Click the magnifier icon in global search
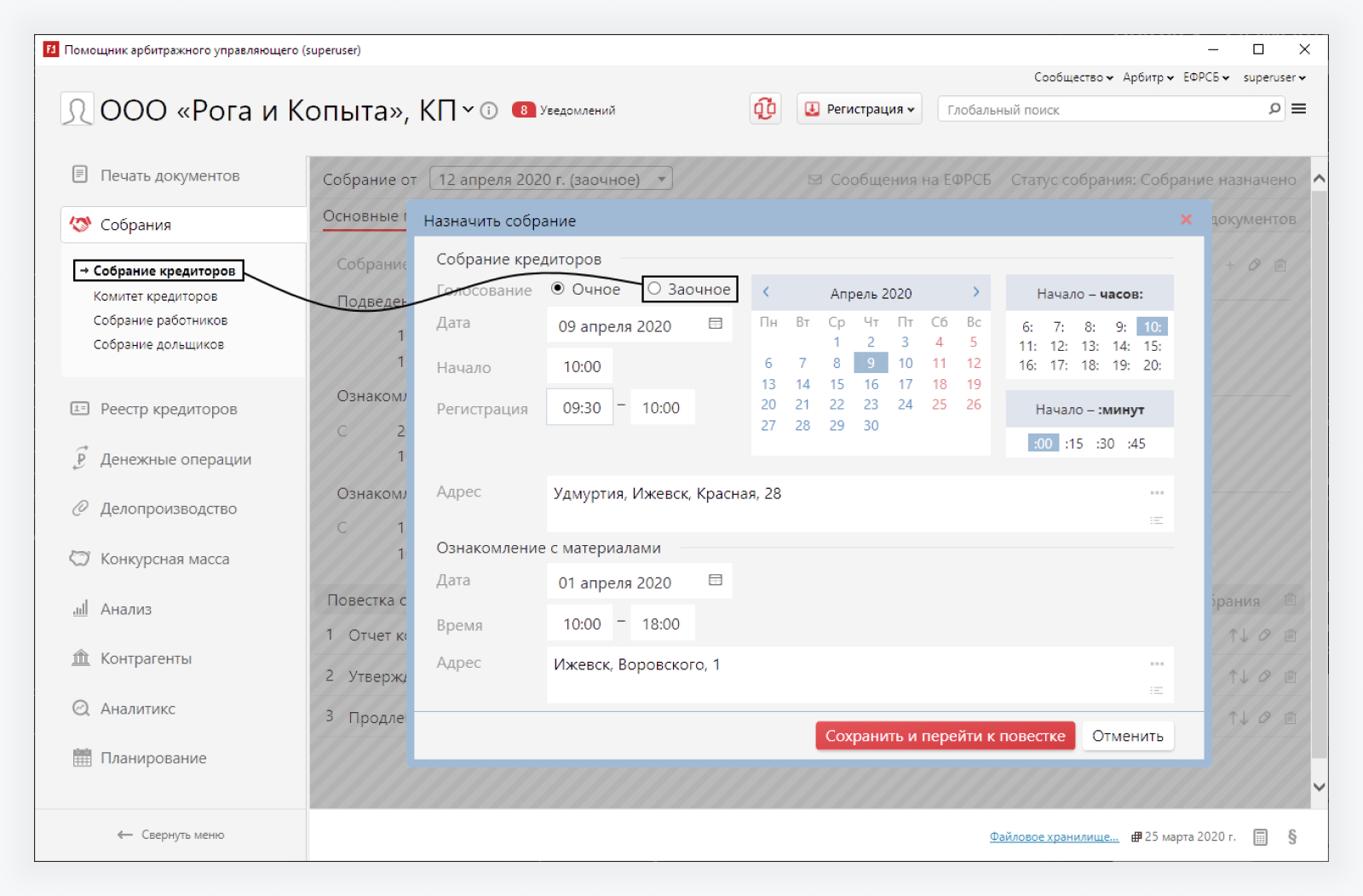The width and height of the screenshot is (1363, 896). click(x=1274, y=109)
